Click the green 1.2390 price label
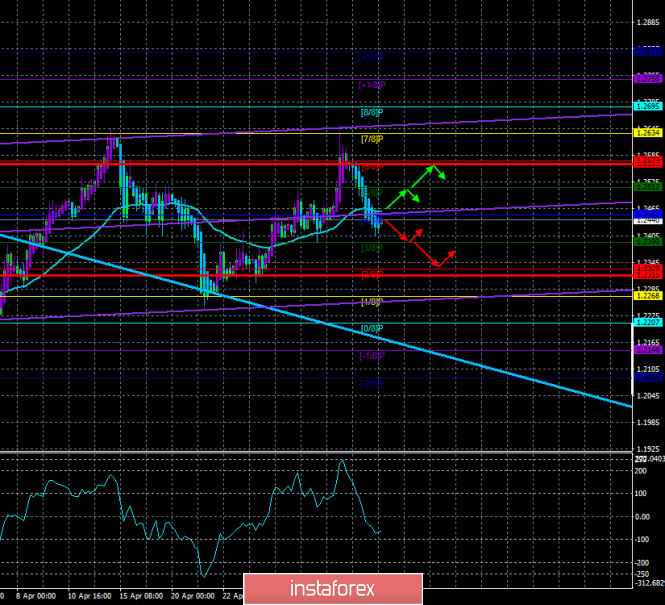The height and width of the screenshot is (605, 665). pyautogui.click(x=647, y=242)
